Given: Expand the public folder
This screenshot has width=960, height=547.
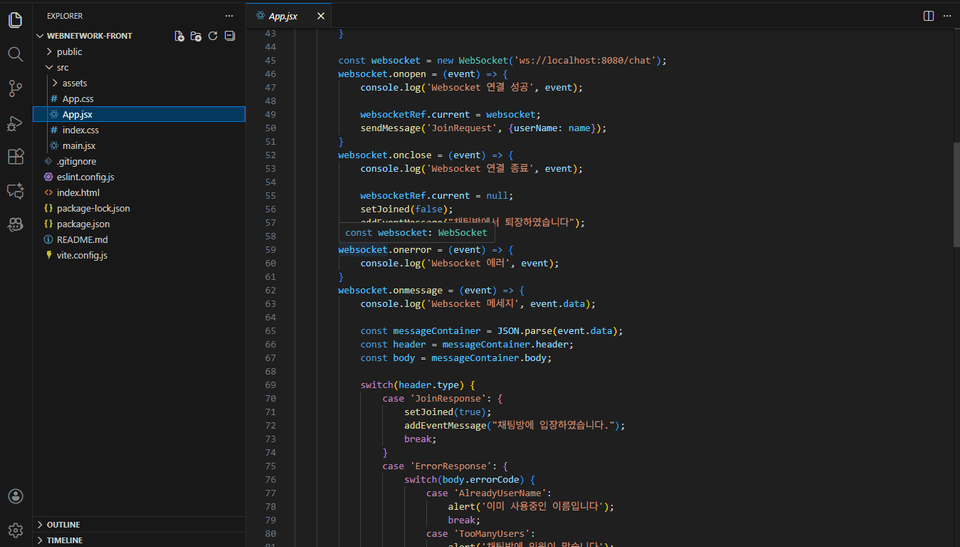Looking at the screenshot, I should click(x=69, y=52).
